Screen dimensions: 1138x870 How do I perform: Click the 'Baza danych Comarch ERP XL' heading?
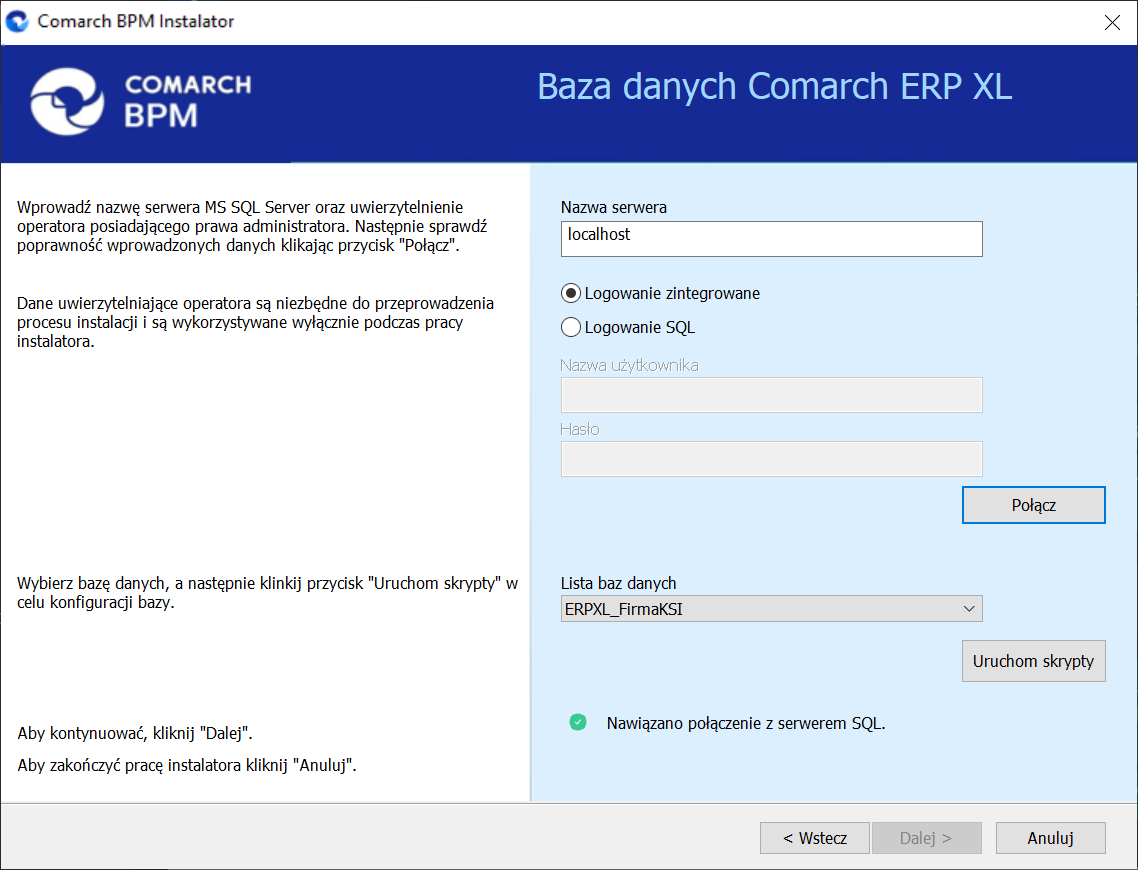(x=774, y=86)
